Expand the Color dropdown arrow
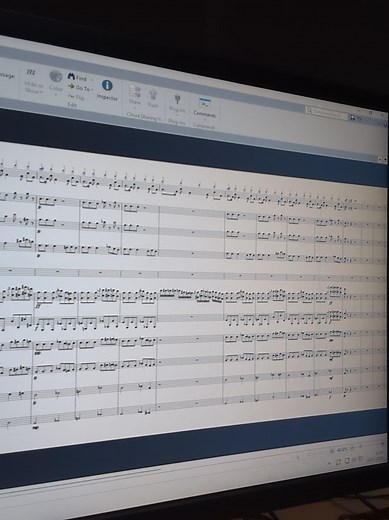Image resolution: width=389 pixels, height=520 pixels. [x=56, y=95]
